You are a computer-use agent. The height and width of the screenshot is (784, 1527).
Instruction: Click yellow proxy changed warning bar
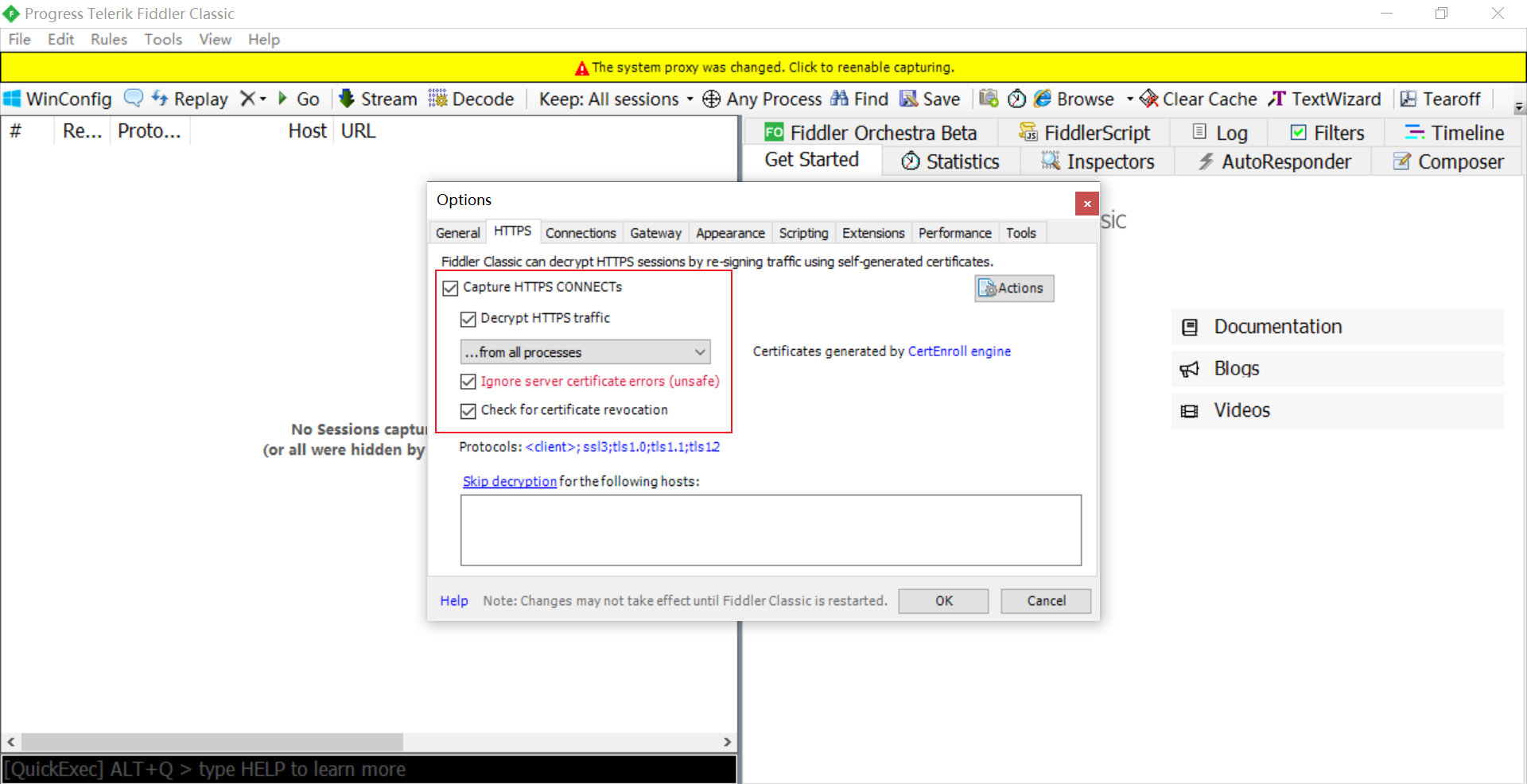[x=763, y=68]
